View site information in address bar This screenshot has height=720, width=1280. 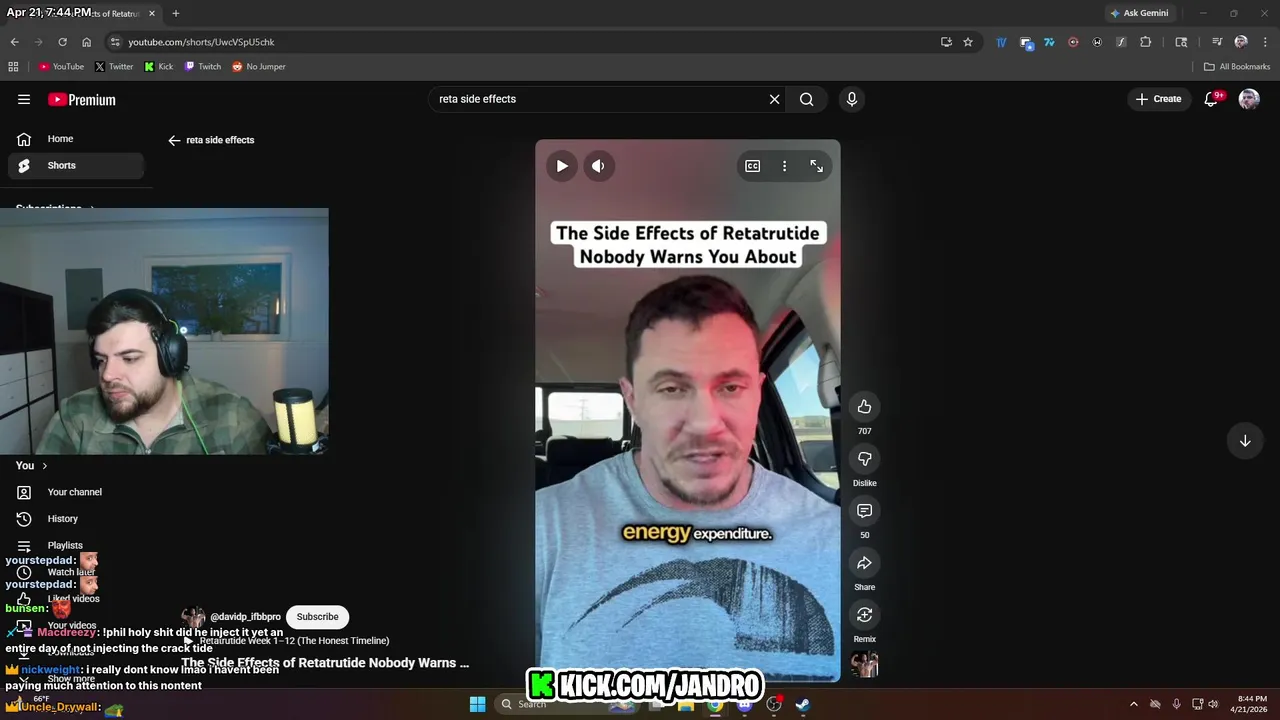115,42
